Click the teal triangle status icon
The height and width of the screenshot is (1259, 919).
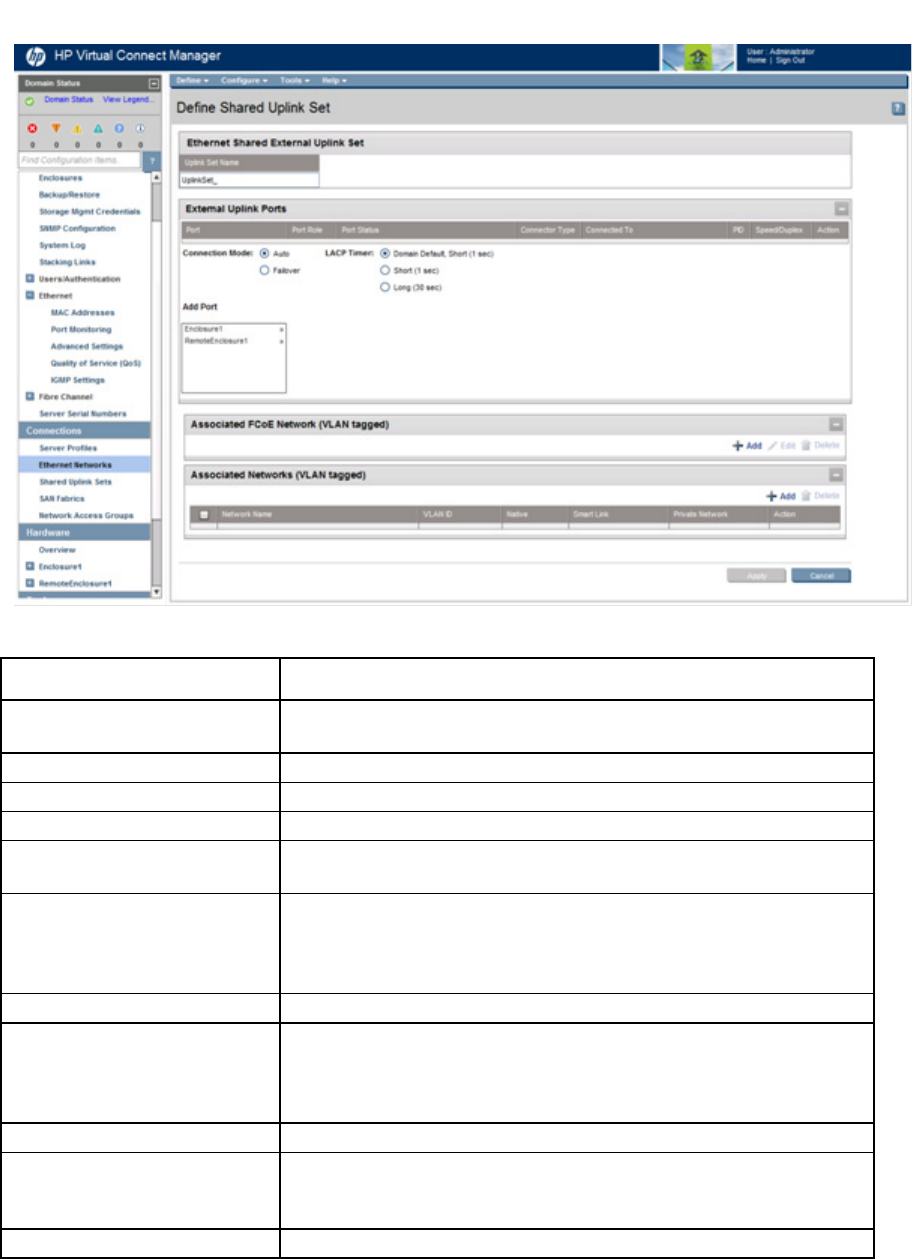[x=98, y=129]
